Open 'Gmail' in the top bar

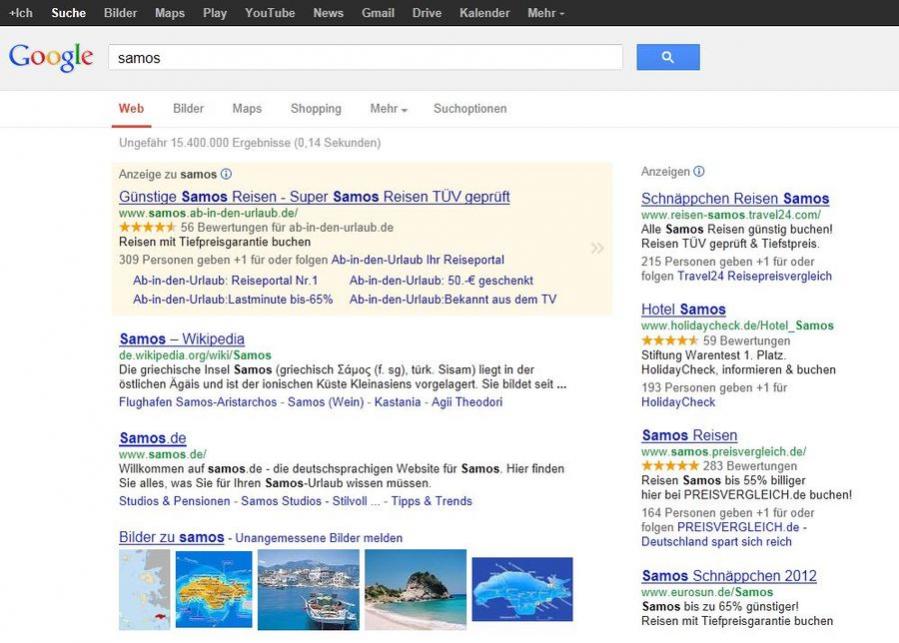[x=378, y=13]
